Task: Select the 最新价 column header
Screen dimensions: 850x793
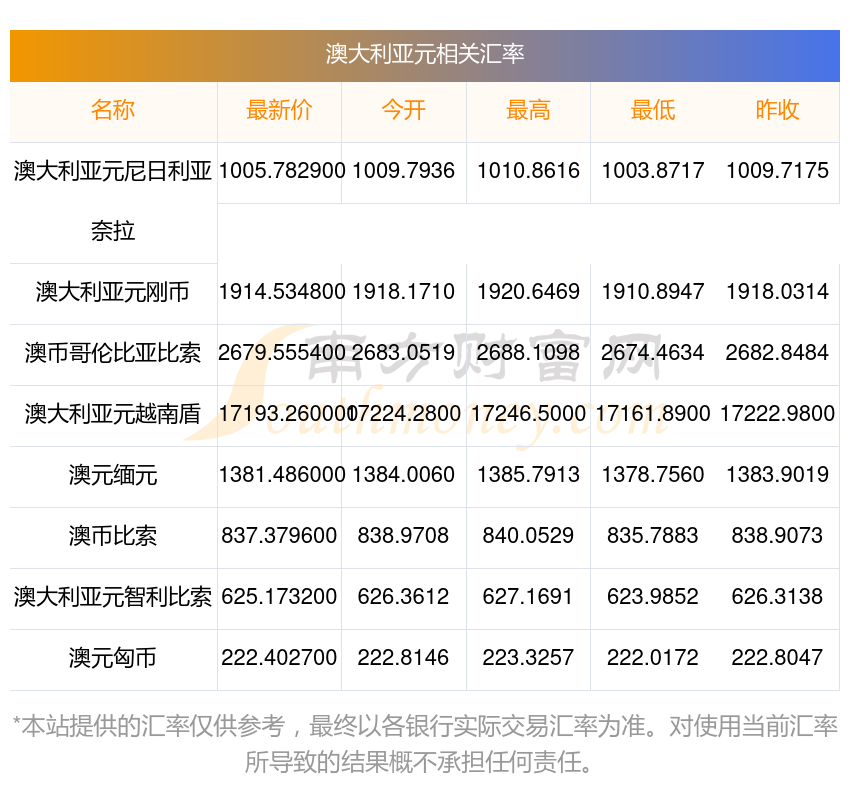Action: 279,110
